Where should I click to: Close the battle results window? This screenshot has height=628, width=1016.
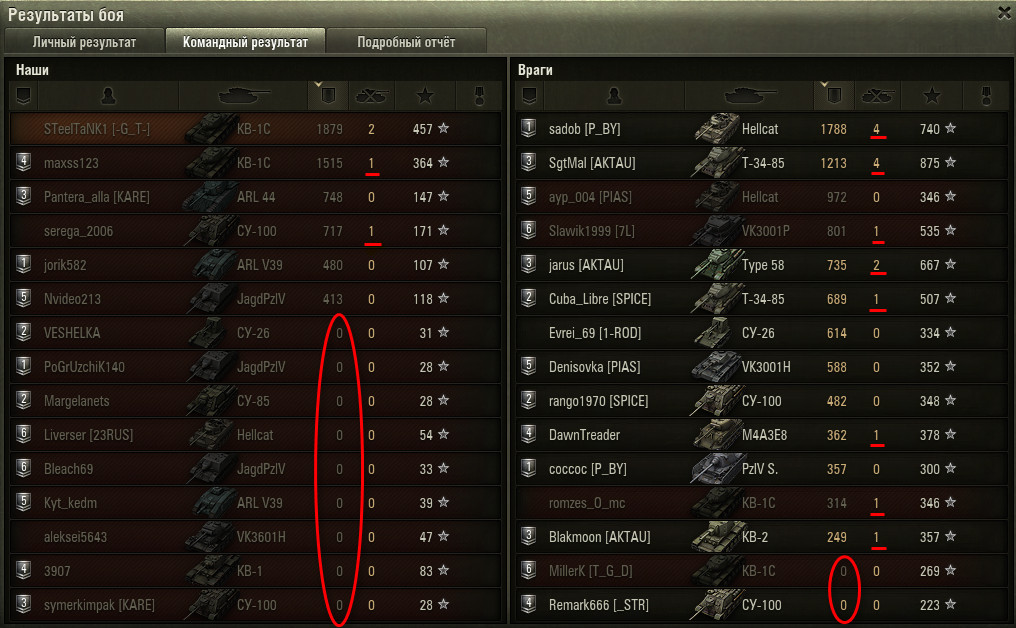(x=1005, y=12)
